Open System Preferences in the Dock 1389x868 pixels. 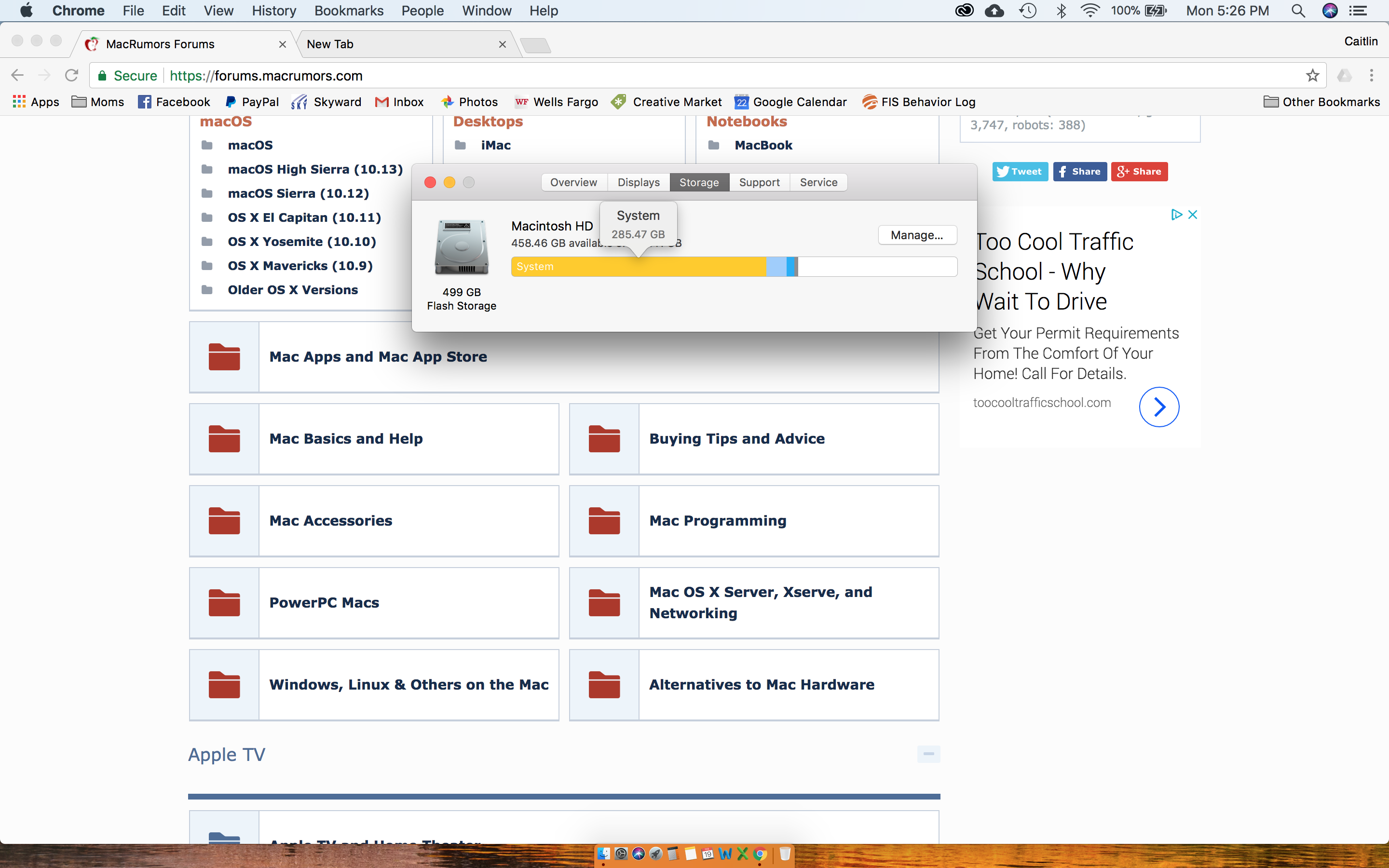[x=622, y=854]
